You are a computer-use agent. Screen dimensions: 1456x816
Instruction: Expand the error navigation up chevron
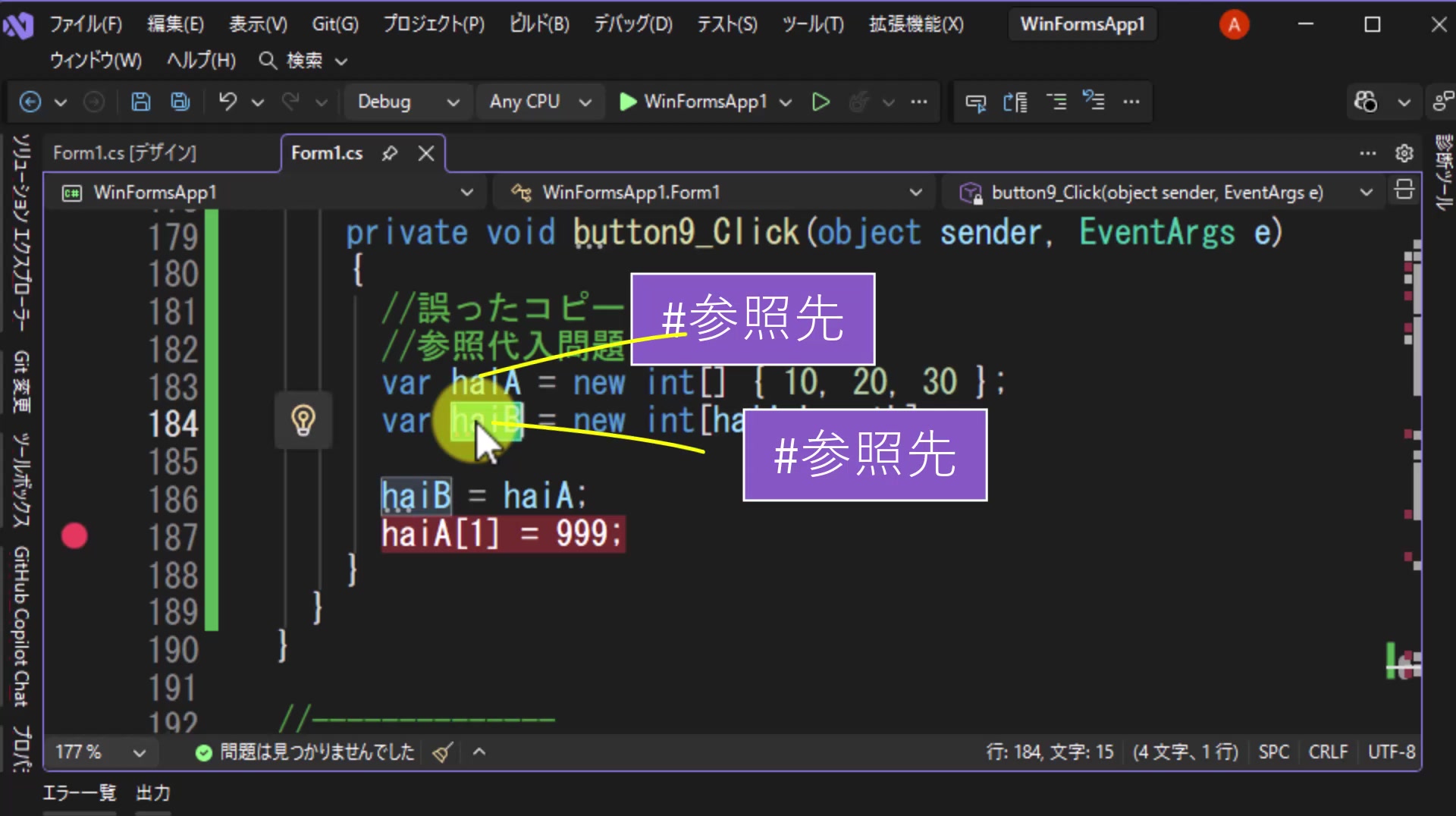479,752
